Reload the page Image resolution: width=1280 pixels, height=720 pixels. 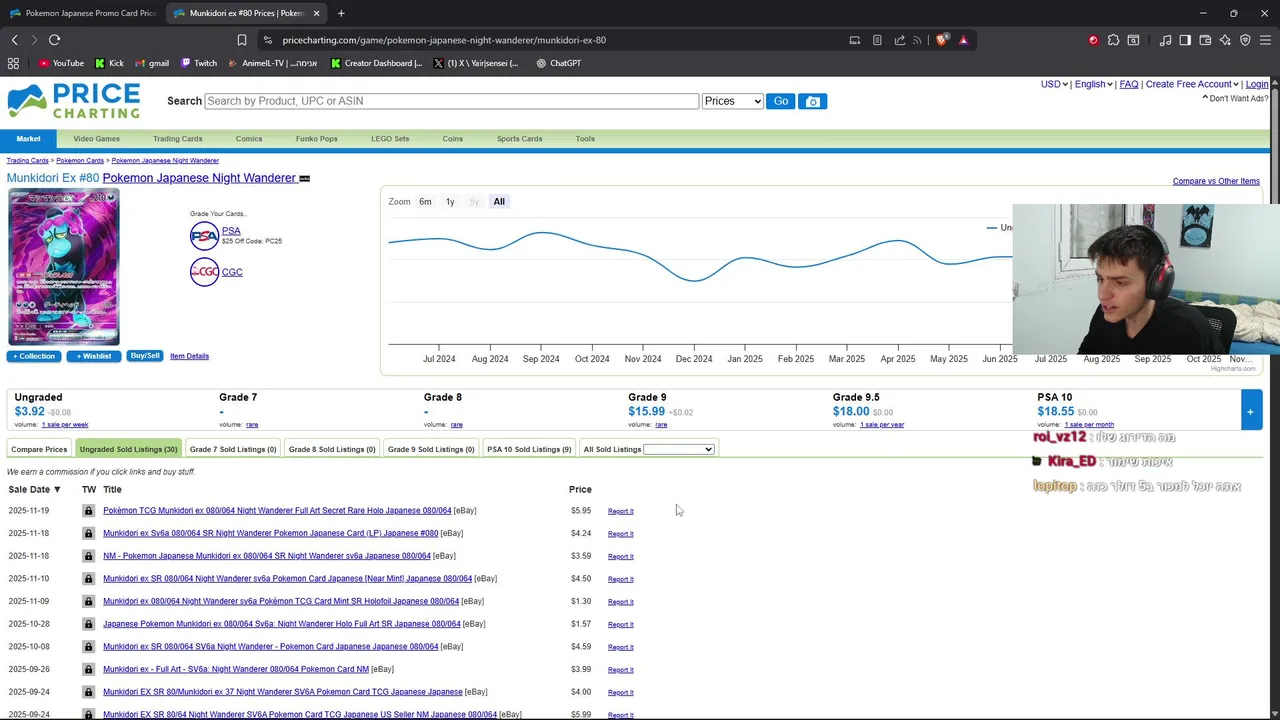[x=54, y=40]
